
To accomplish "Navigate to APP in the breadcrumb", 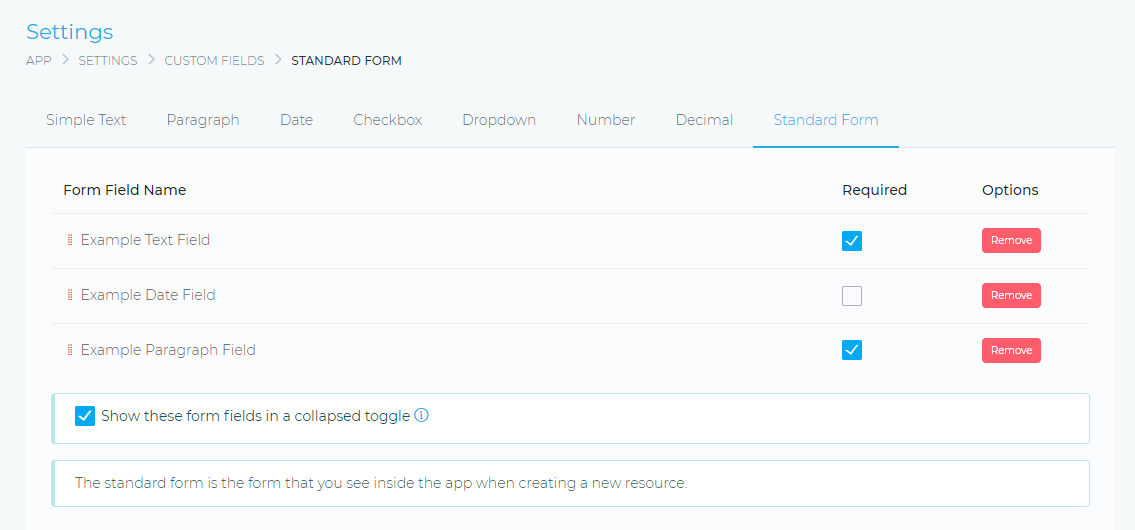I will (x=39, y=61).
